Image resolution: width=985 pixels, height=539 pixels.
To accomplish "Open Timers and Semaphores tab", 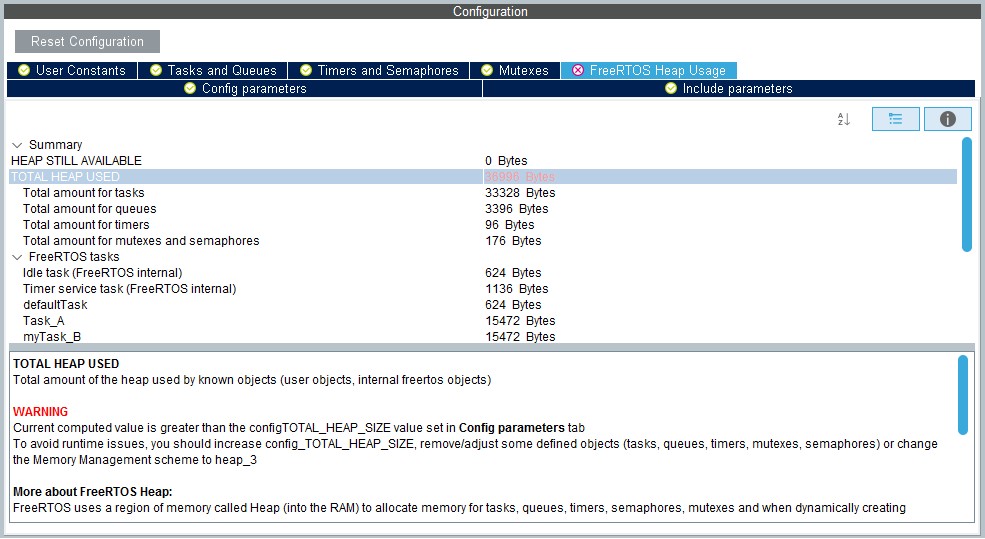I will 379,70.
